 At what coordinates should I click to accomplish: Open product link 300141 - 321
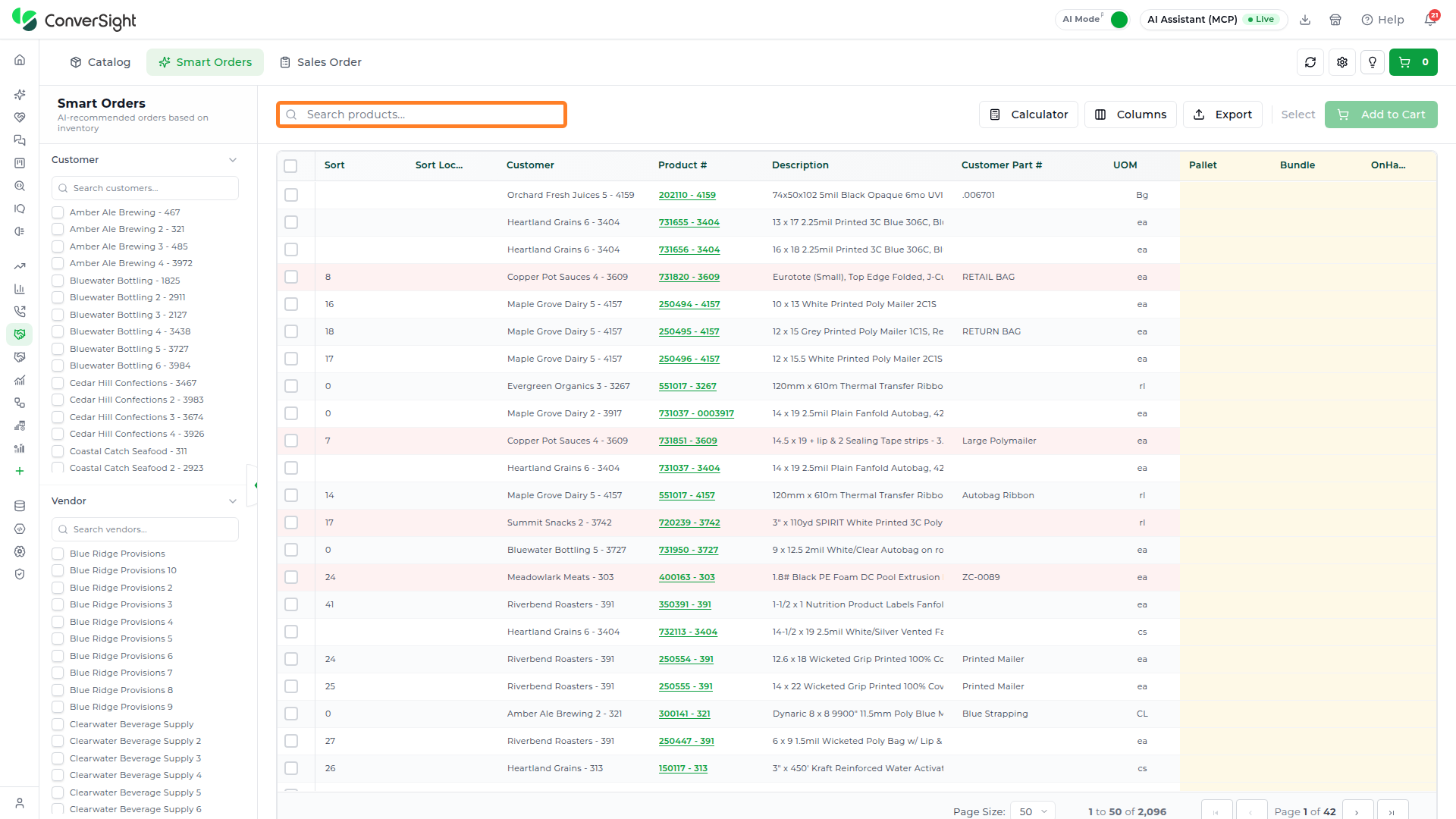coord(685,714)
